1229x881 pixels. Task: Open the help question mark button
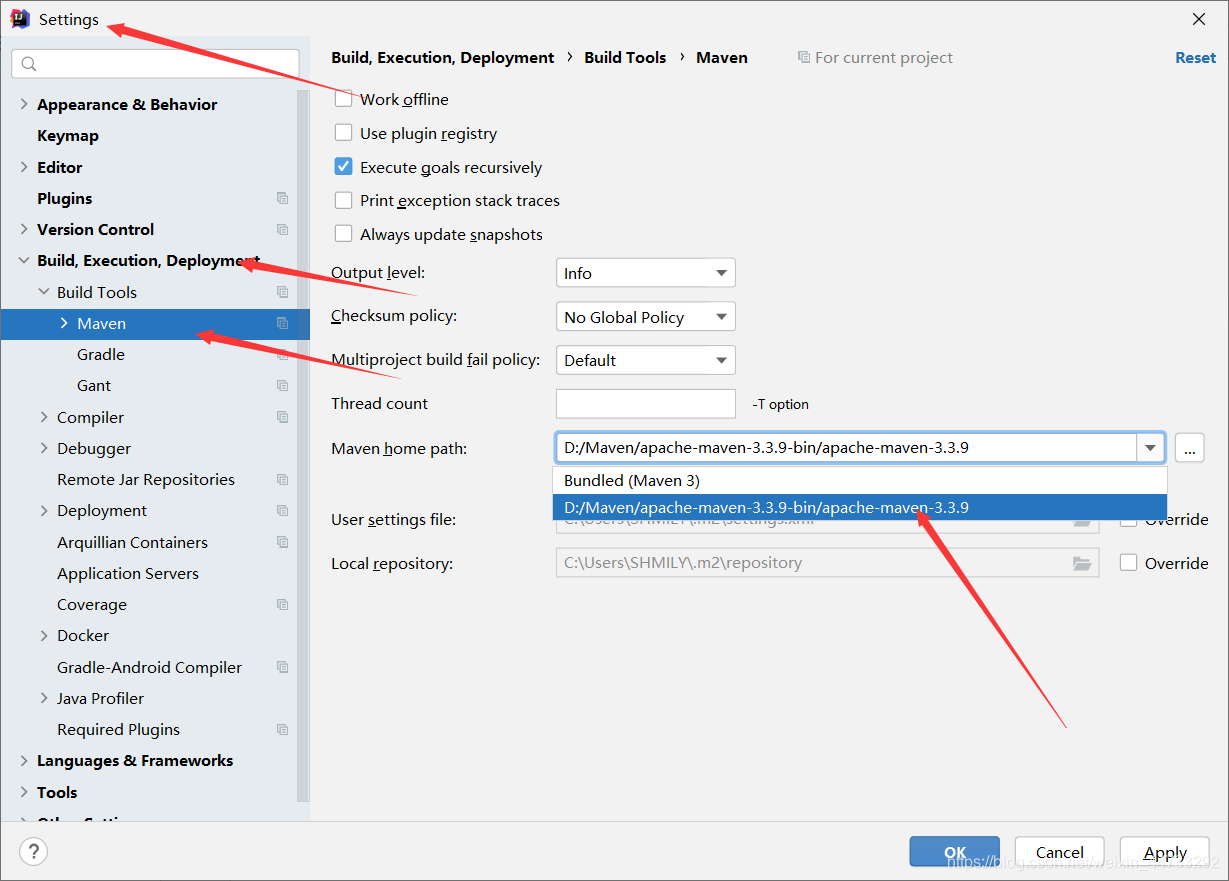pyautogui.click(x=34, y=852)
